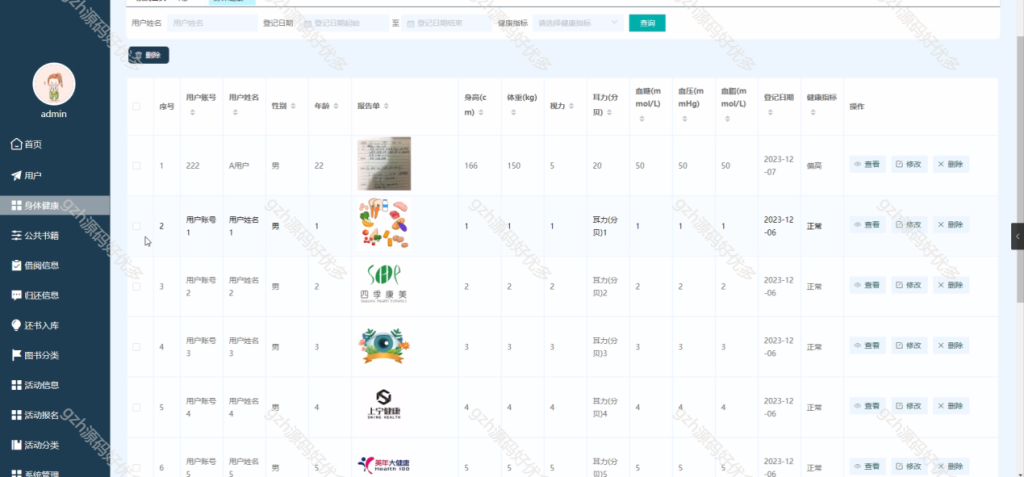Image resolution: width=1024 pixels, height=477 pixels.
Task: Click 修改 for row 1 (A用户)
Action: click(909, 164)
